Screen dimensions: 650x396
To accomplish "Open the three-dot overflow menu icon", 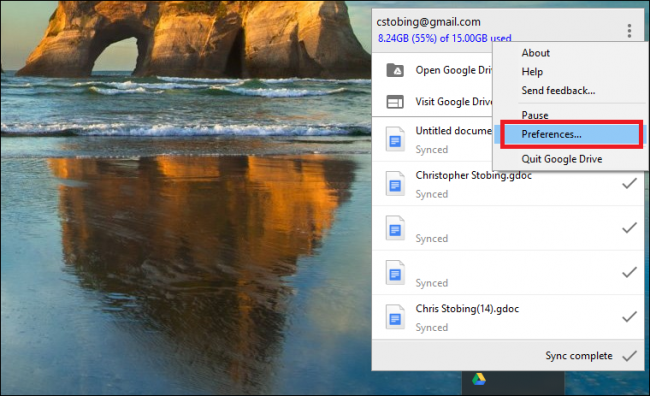I will 629,31.
